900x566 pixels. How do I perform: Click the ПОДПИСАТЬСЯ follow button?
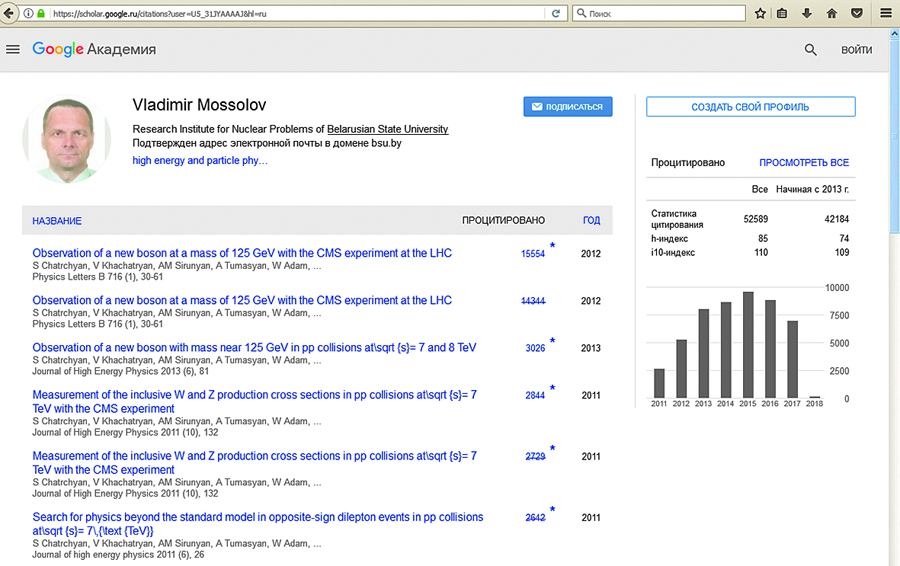pyautogui.click(x=568, y=107)
